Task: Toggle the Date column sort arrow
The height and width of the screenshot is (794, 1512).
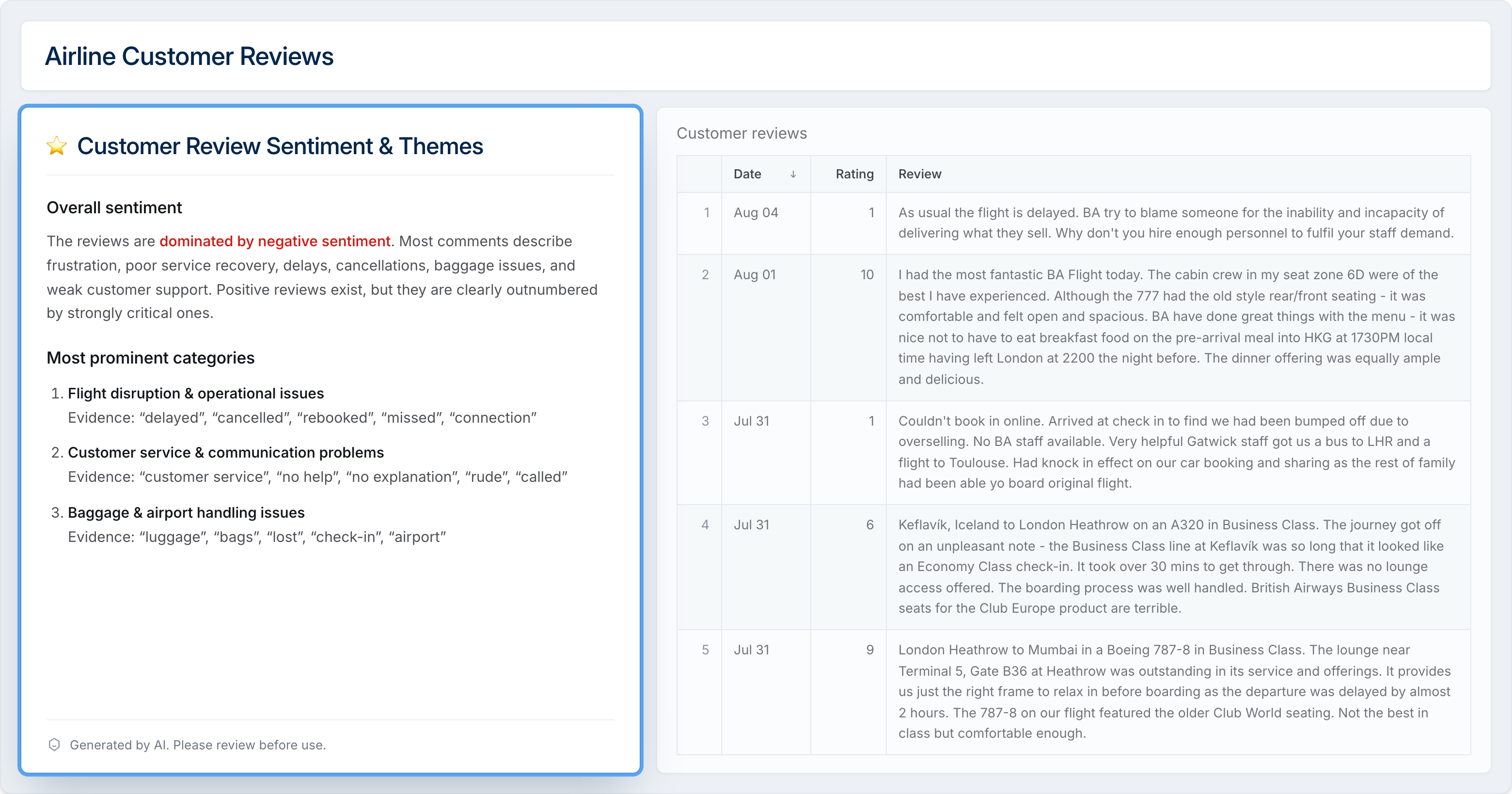Action: (x=793, y=175)
